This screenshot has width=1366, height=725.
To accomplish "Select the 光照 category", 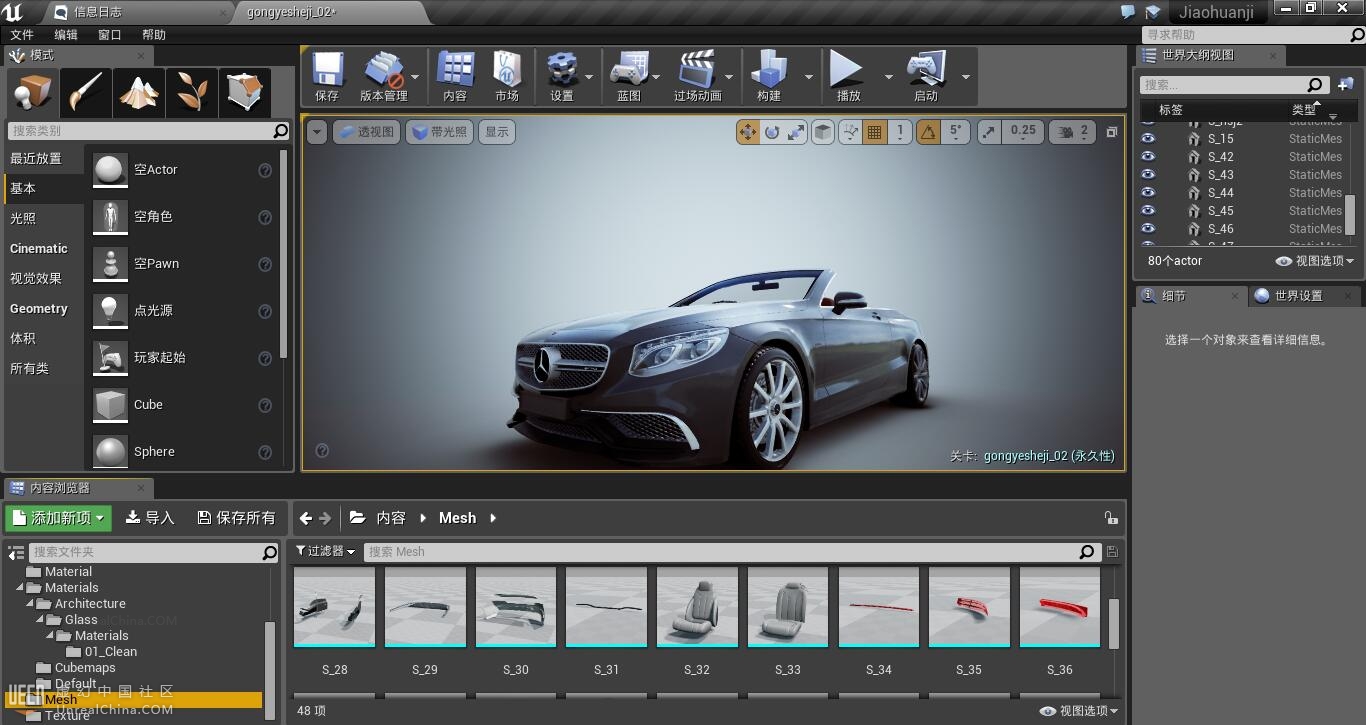I will click(x=44, y=218).
